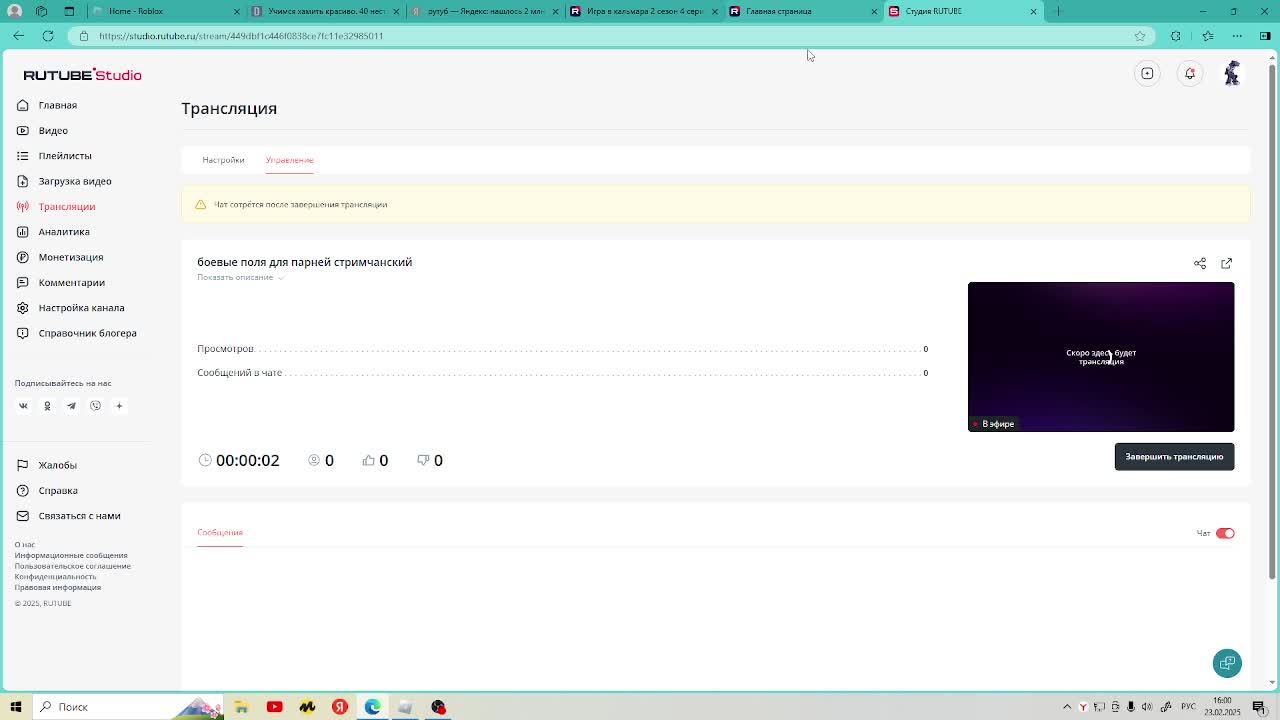
Task: Open a new browser tab
Action: pos(1058,11)
